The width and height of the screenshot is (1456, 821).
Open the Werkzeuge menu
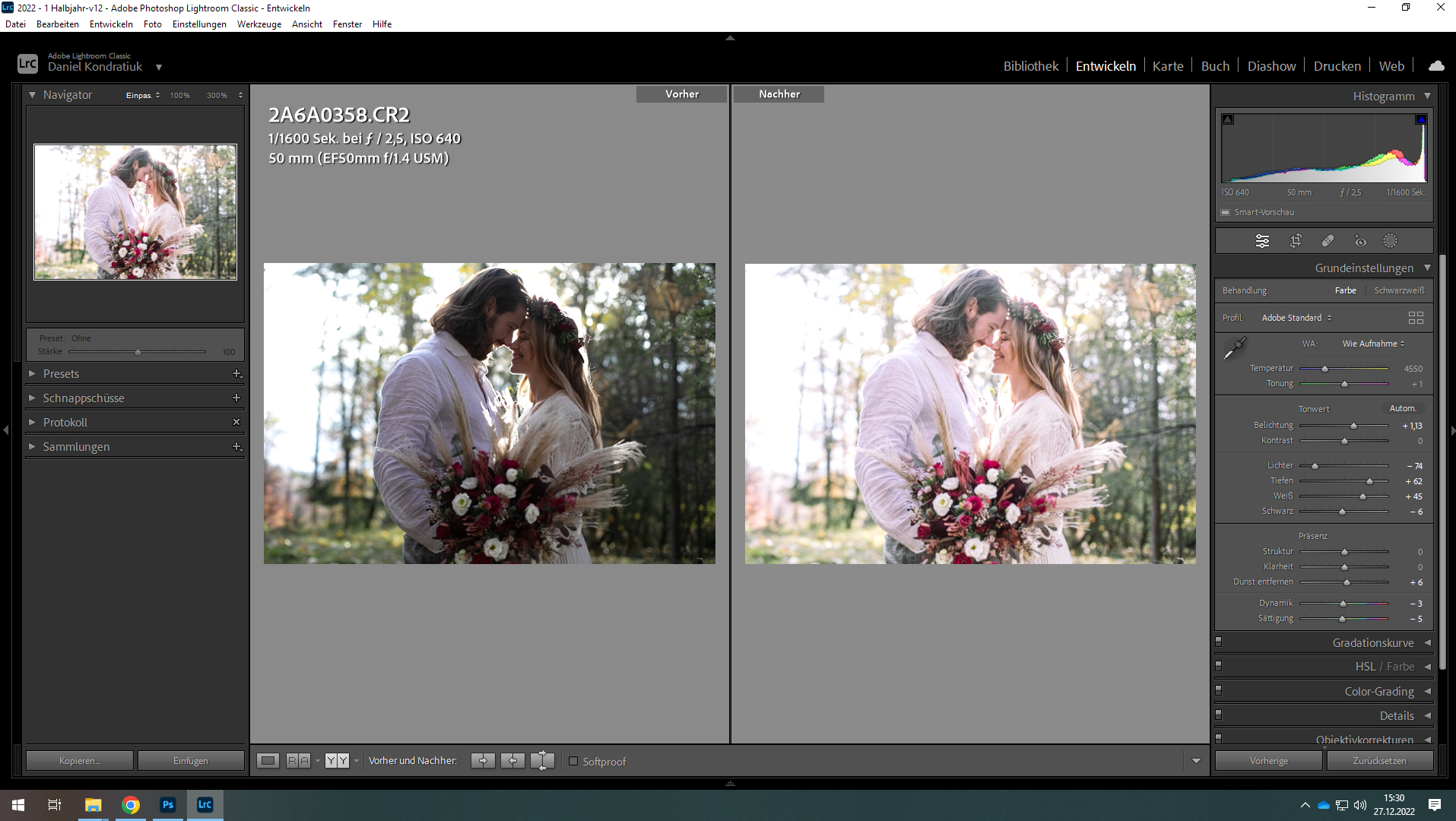[x=259, y=24]
